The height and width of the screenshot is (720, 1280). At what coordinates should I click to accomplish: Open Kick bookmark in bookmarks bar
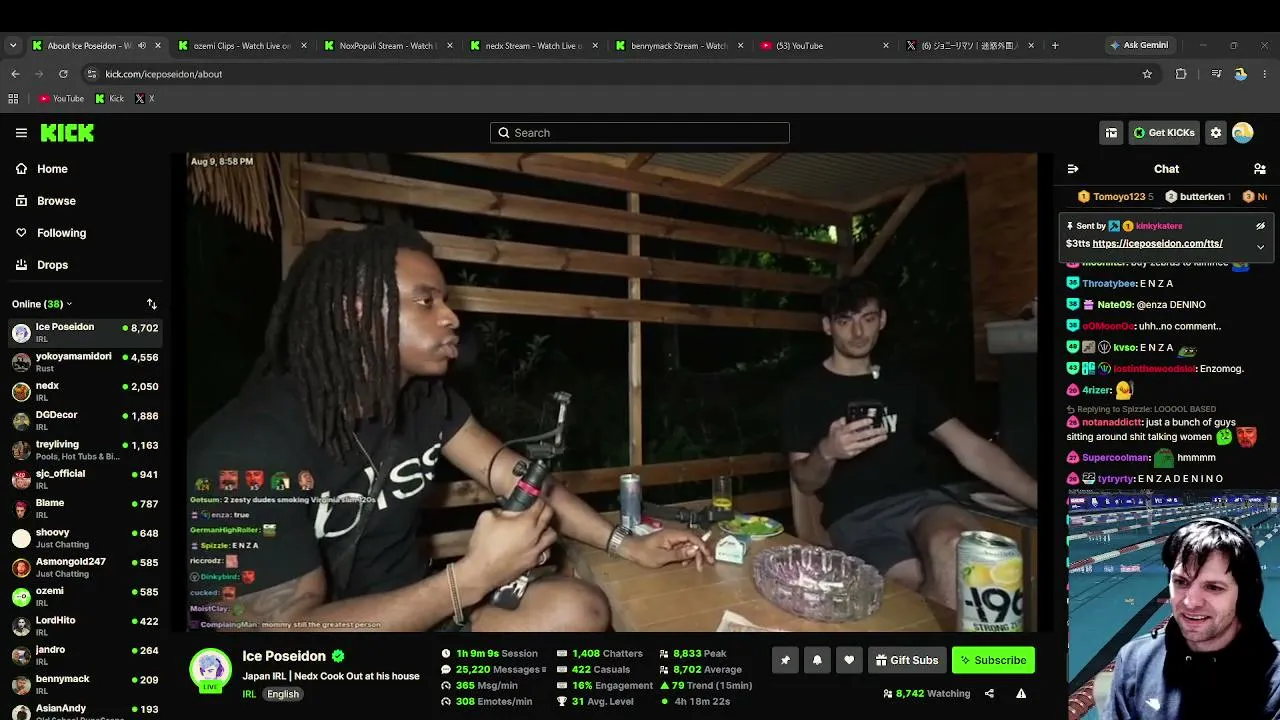point(109,98)
